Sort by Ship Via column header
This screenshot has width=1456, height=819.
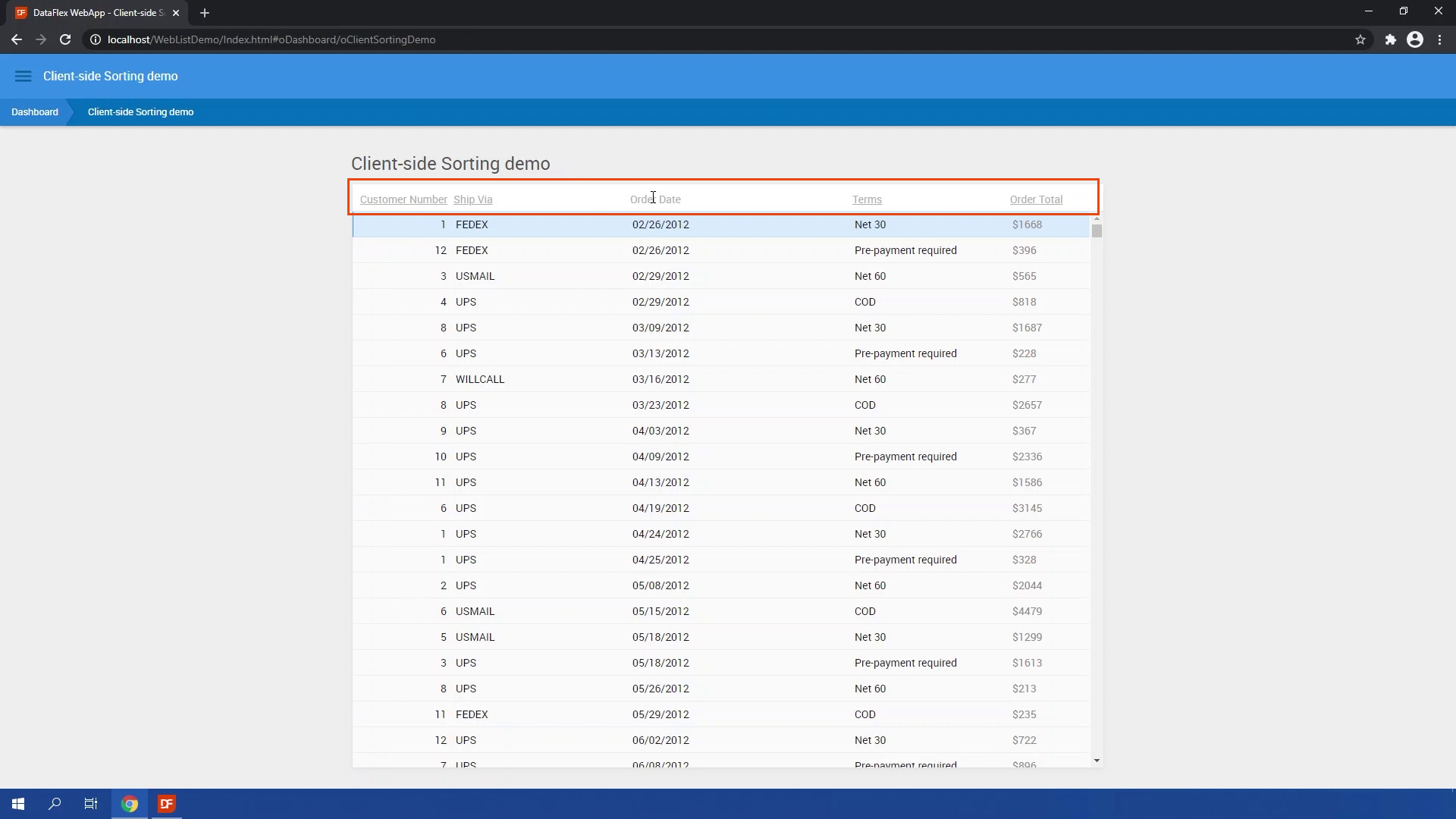click(472, 199)
